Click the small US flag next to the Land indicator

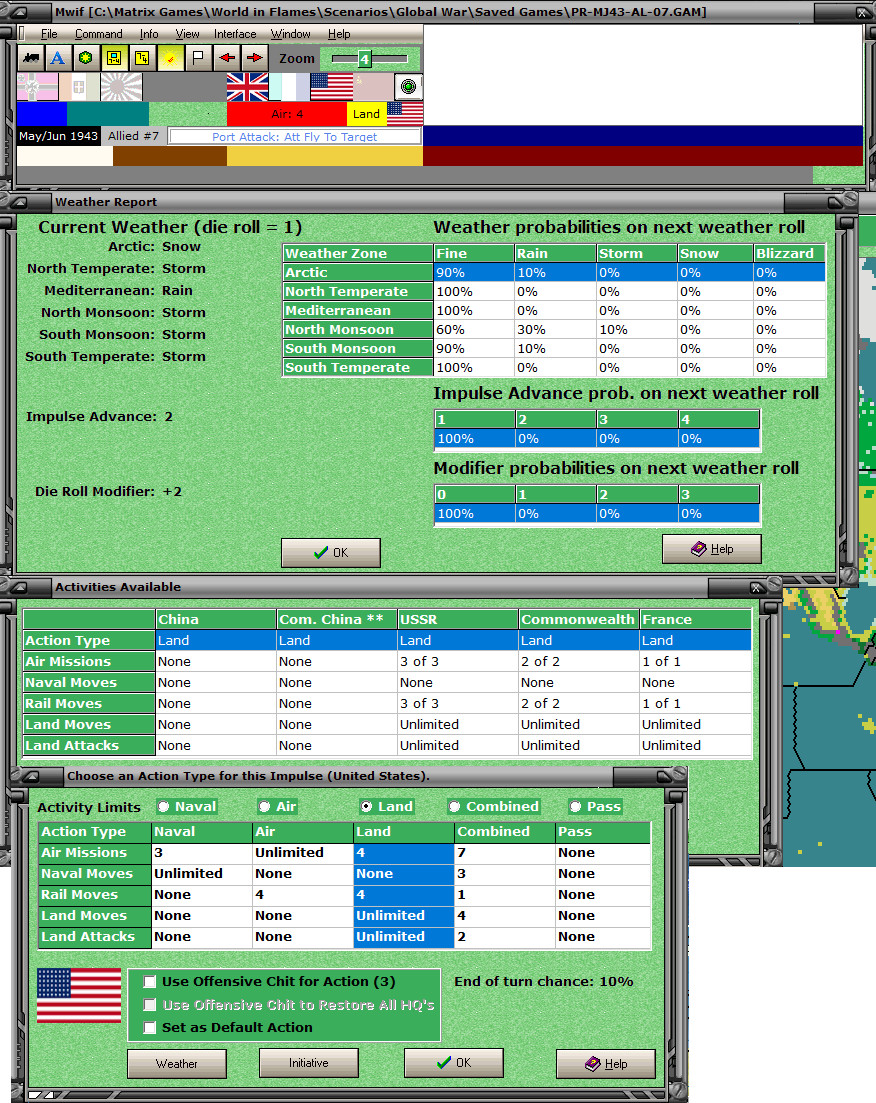tap(405, 113)
